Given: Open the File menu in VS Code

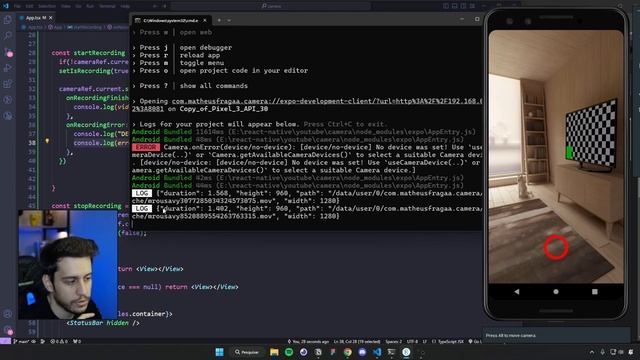Looking at the screenshot, I should point(17,6).
